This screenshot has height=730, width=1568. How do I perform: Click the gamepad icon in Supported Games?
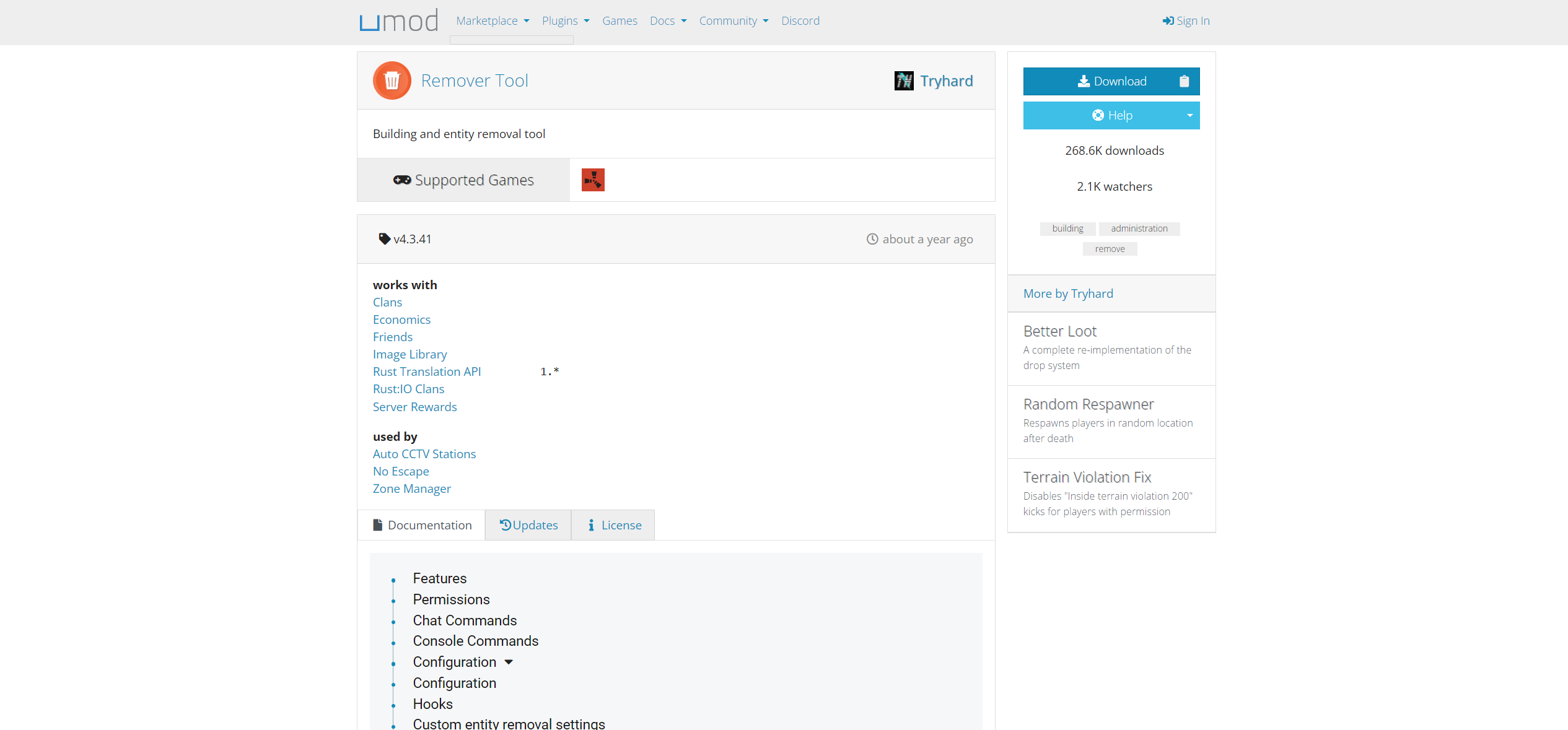coord(401,180)
